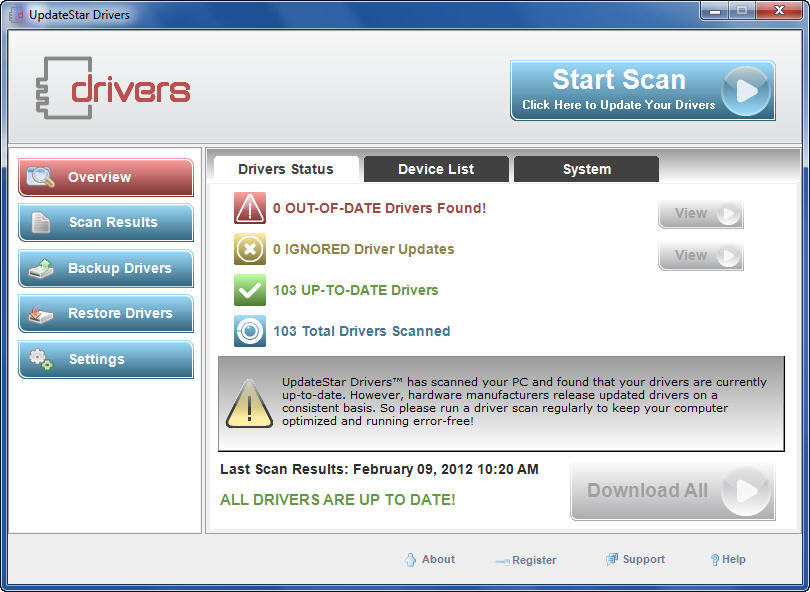810x592 pixels.
Task: Click the blue total drivers scanned icon
Action: pyautogui.click(x=250, y=331)
